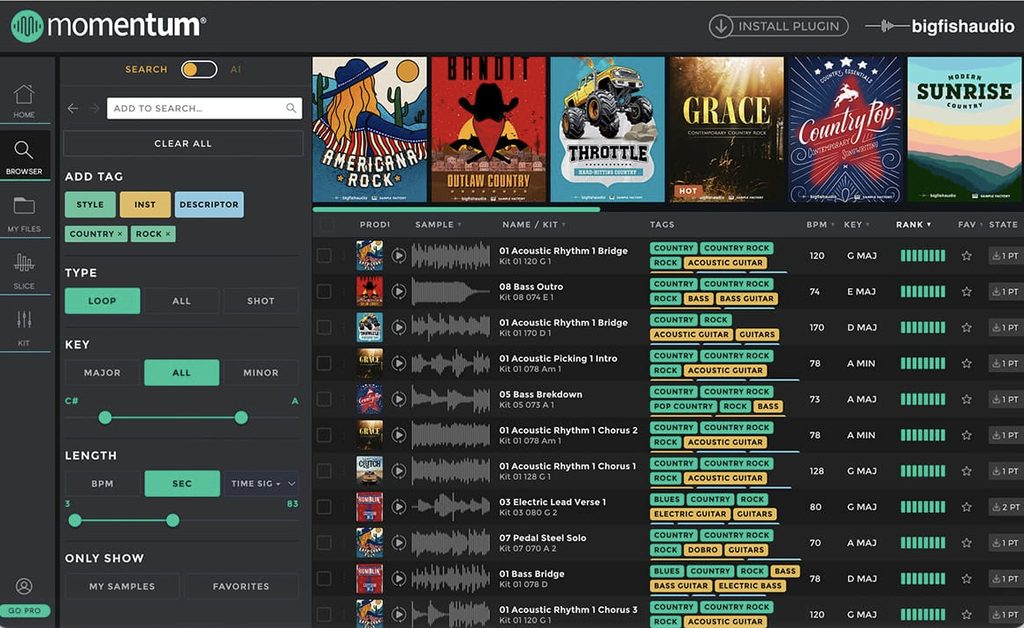Download 05 Bass Brekdown for 1 PT
The image size is (1024, 628).
click(1005, 400)
